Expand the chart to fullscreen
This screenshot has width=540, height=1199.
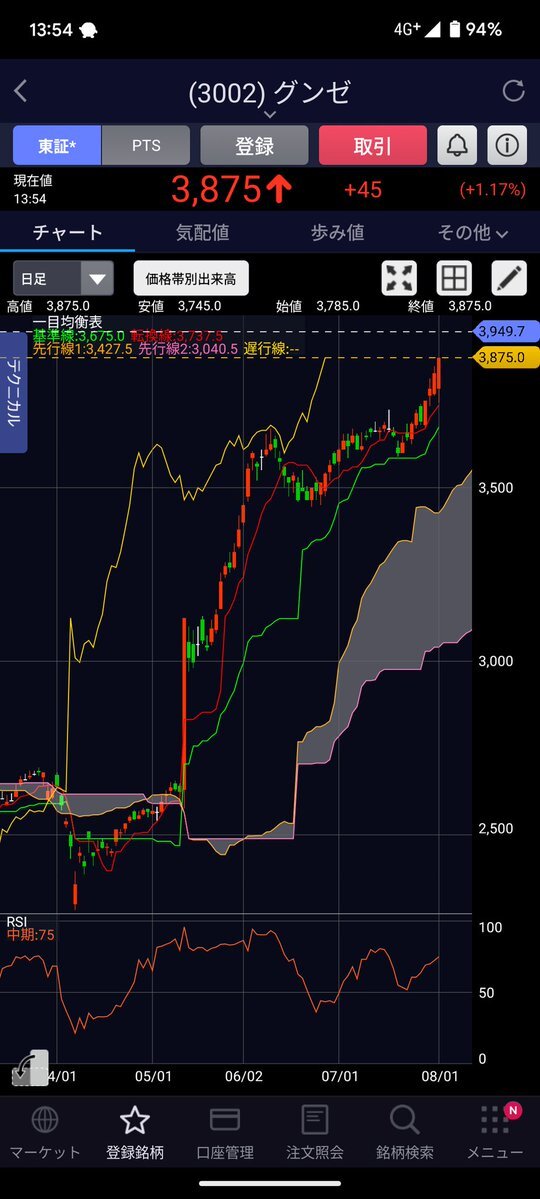coord(399,278)
